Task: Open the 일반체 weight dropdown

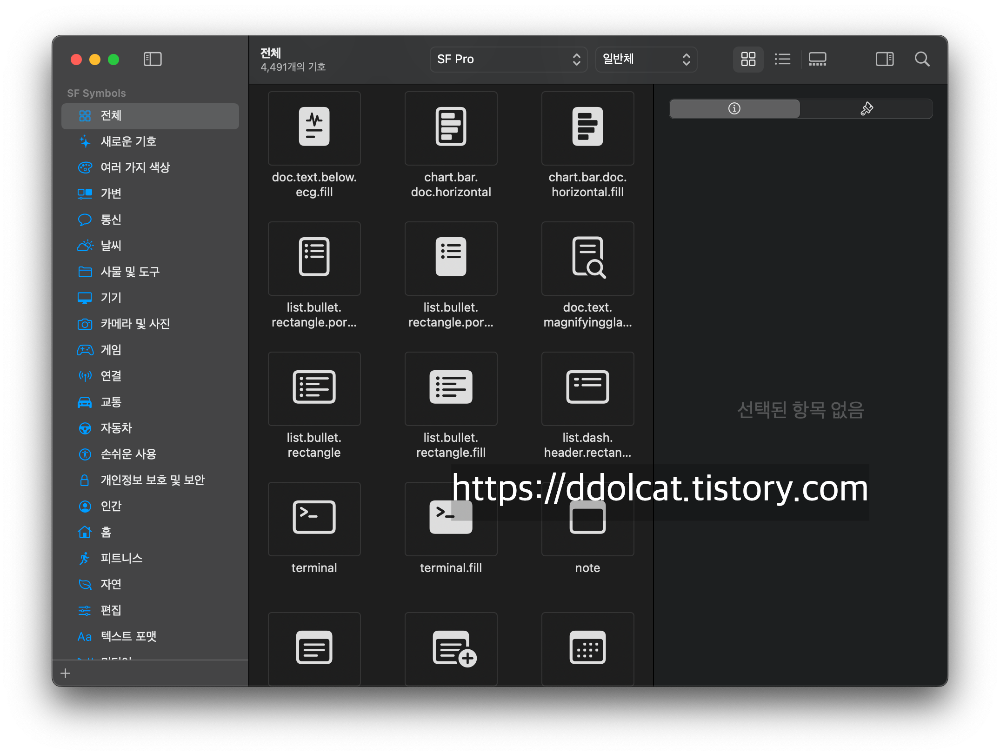Action: [645, 59]
